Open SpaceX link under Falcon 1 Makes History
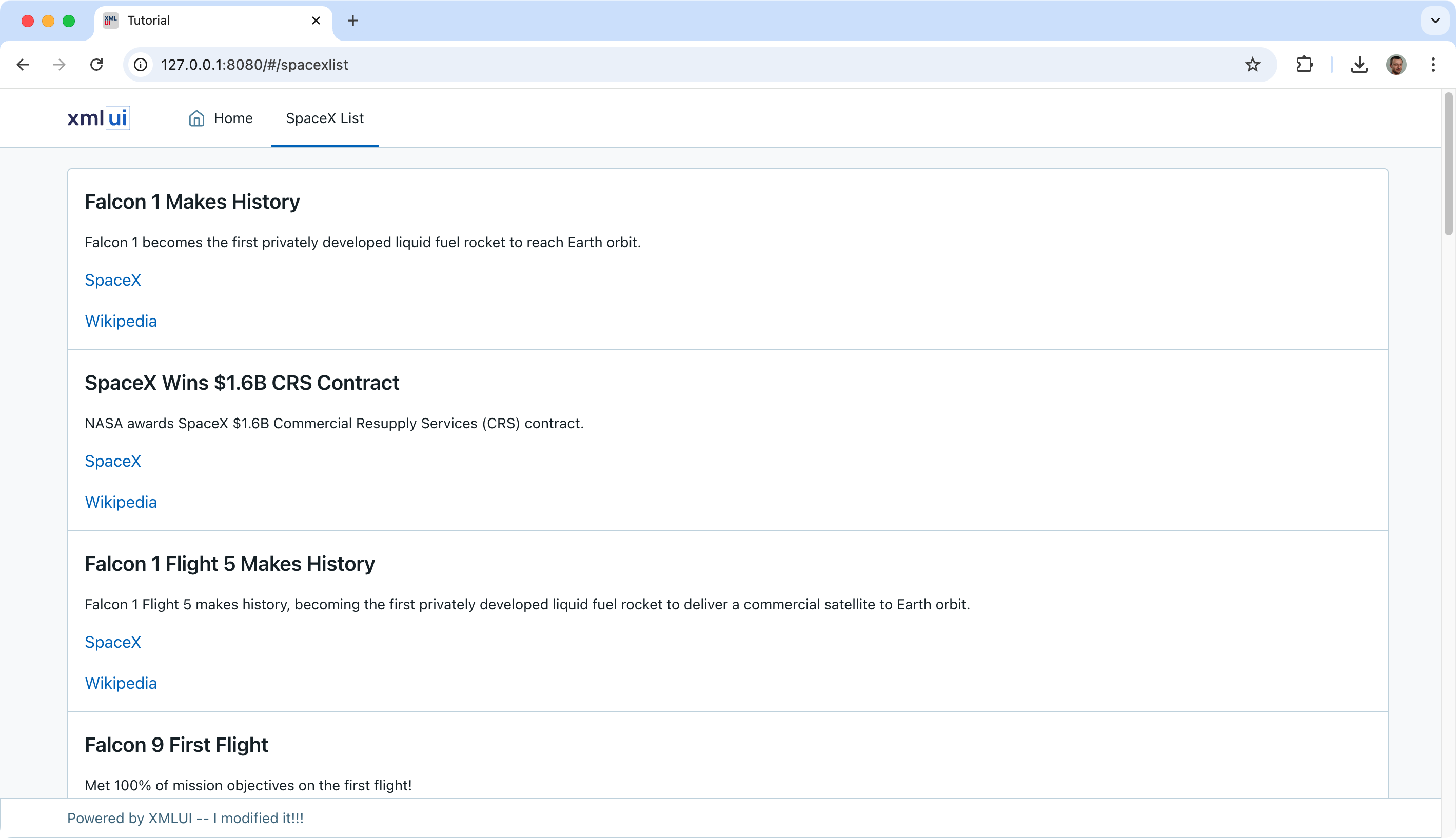Screen dimensions: 1456x838 click(113, 280)
